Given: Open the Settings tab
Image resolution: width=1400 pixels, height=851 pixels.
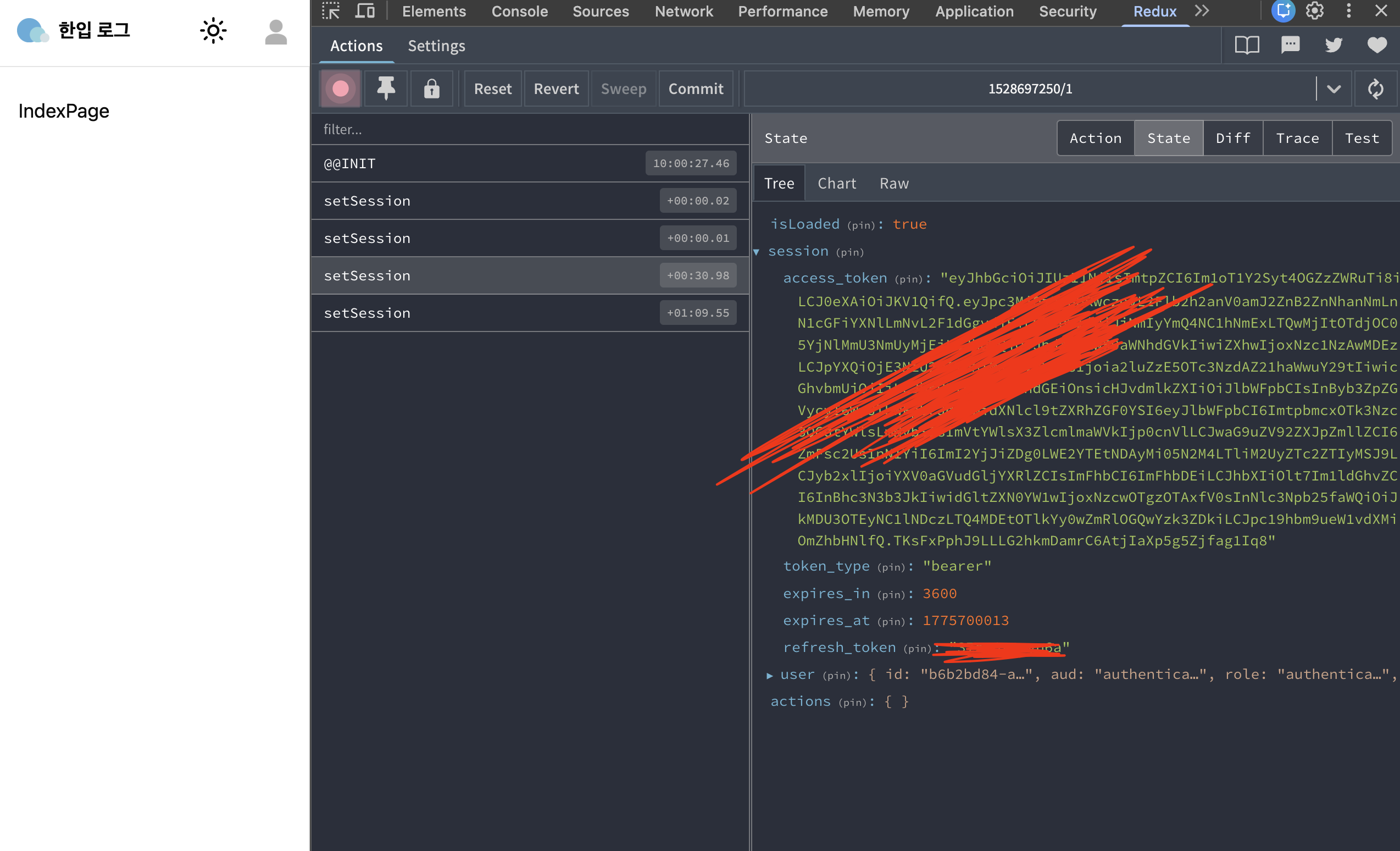Looking at the screenshot, I should click(436, 46).
